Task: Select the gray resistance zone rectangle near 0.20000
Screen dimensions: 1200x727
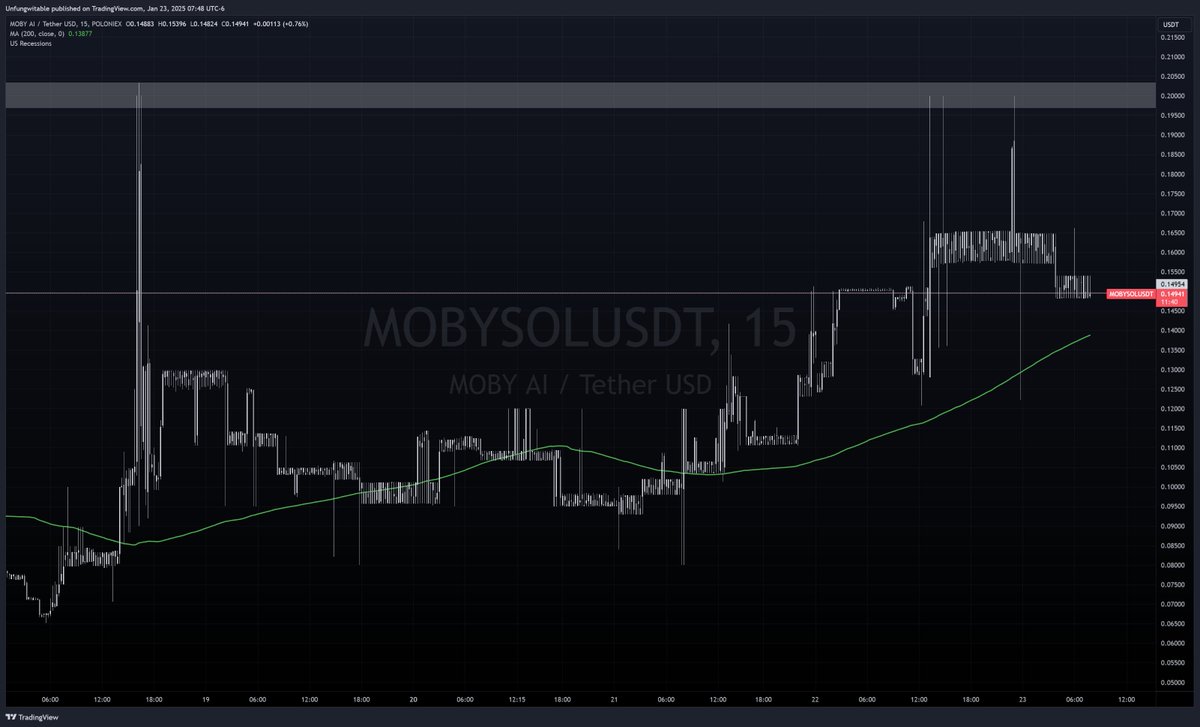Action: coord(580,95)
